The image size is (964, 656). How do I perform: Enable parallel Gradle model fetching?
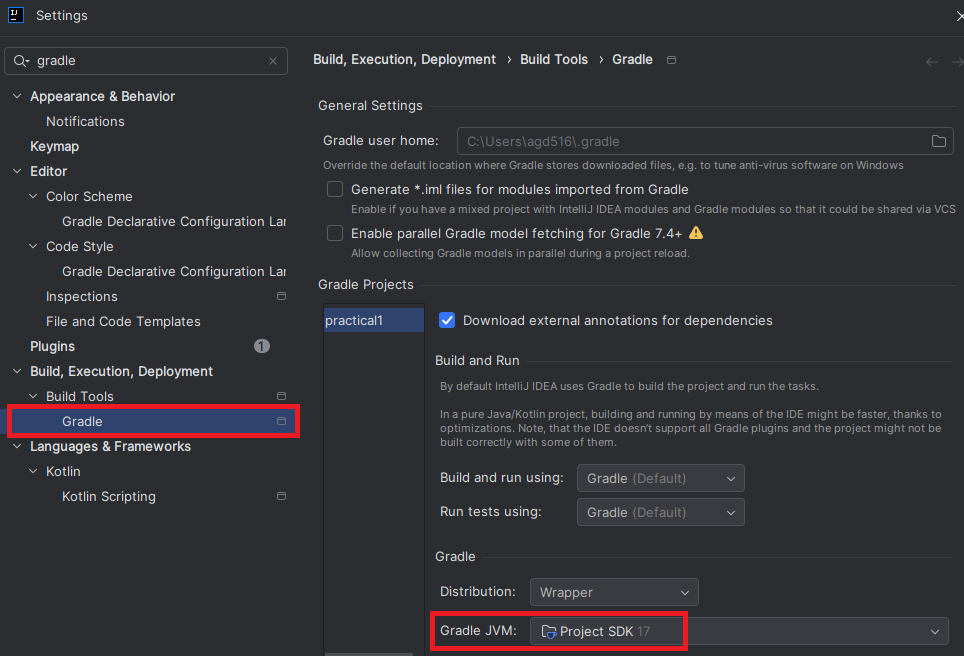pyautogui.click(x=334, y=233)
